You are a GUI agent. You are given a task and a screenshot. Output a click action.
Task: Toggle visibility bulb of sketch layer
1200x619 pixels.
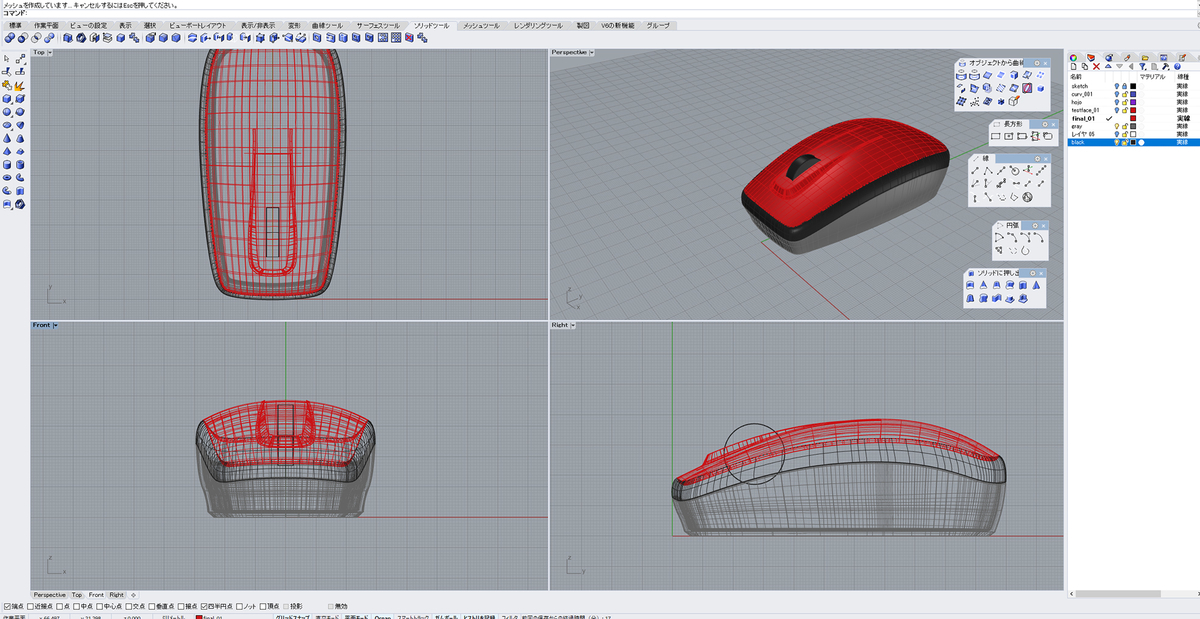[1117, 86]
